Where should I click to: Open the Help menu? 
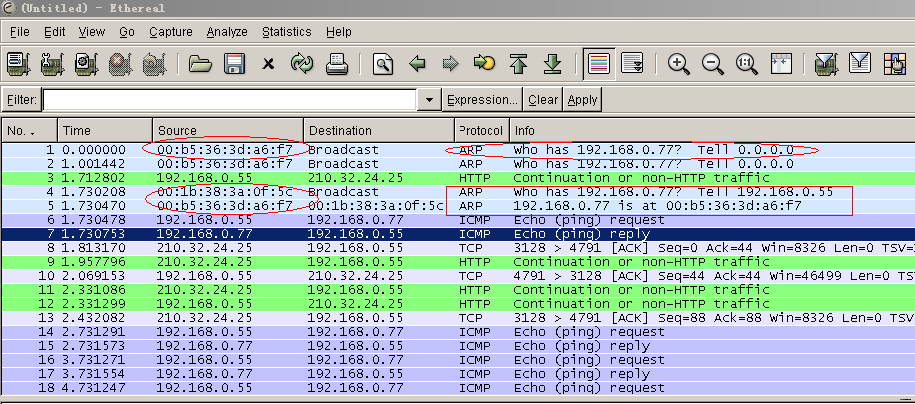tap(338, 32)
